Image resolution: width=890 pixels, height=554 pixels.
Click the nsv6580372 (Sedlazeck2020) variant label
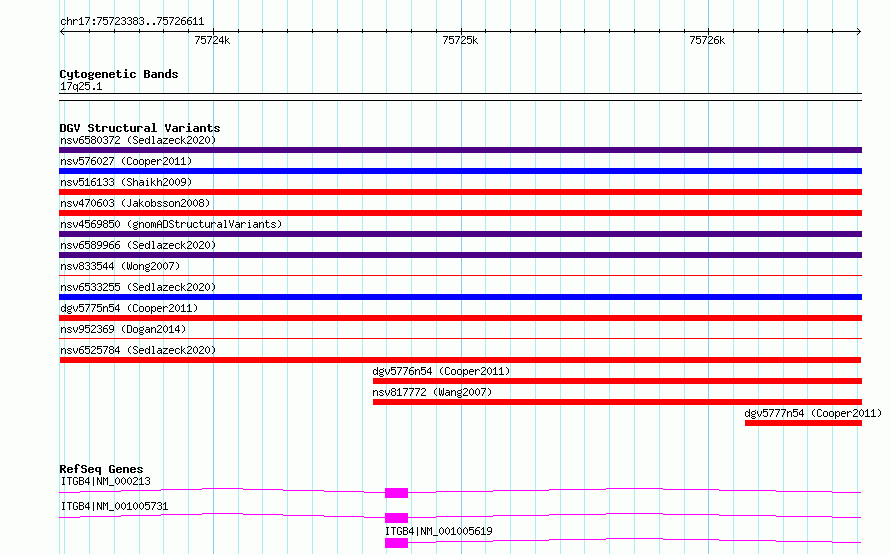coord(138,140)
